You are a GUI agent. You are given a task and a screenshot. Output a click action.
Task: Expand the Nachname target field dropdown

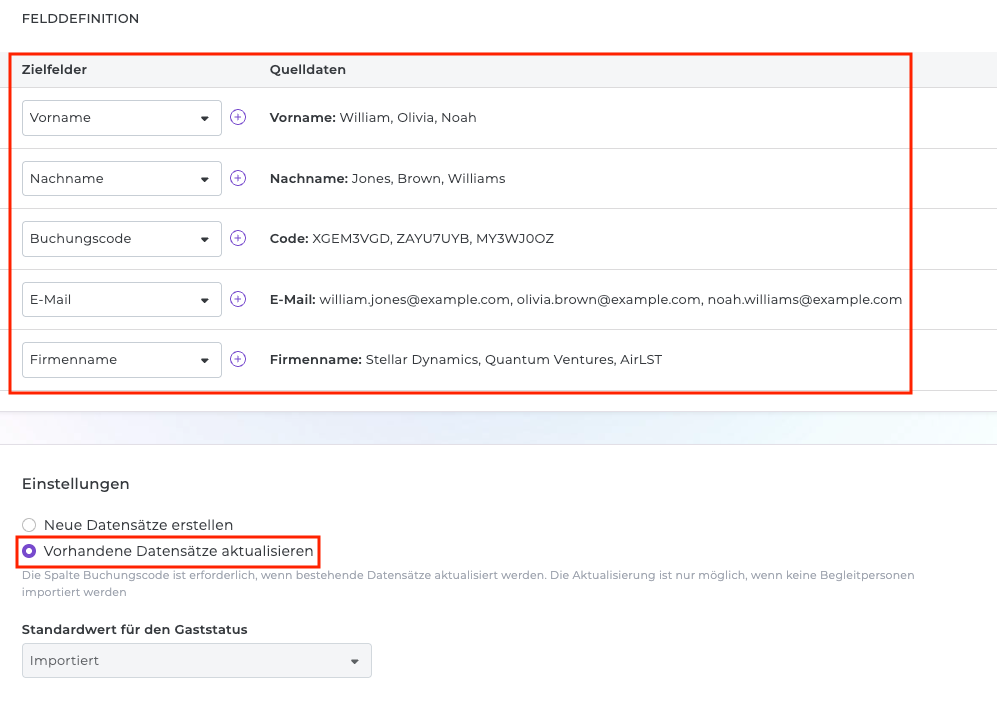pos(122,179)
